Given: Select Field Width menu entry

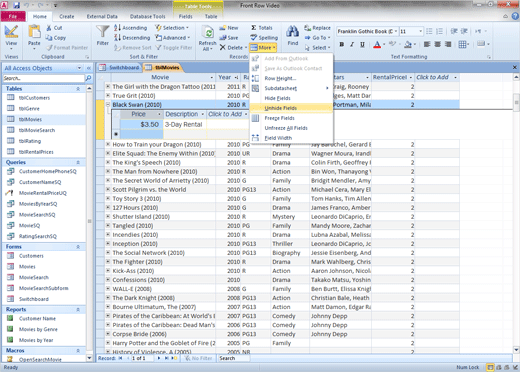Looking at the screenshot, I should [291, 138].
